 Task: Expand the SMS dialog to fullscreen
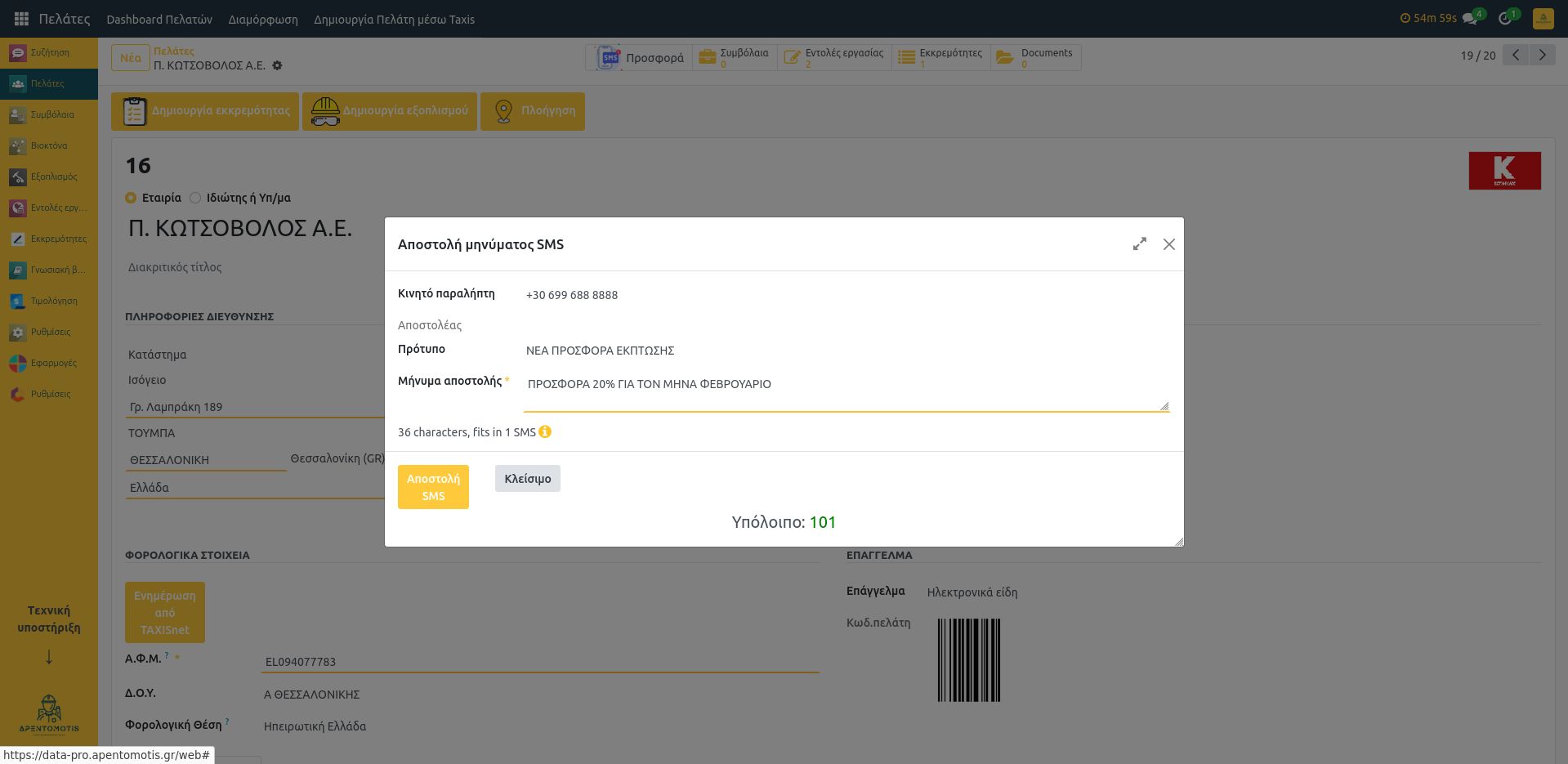[1139, 244]
